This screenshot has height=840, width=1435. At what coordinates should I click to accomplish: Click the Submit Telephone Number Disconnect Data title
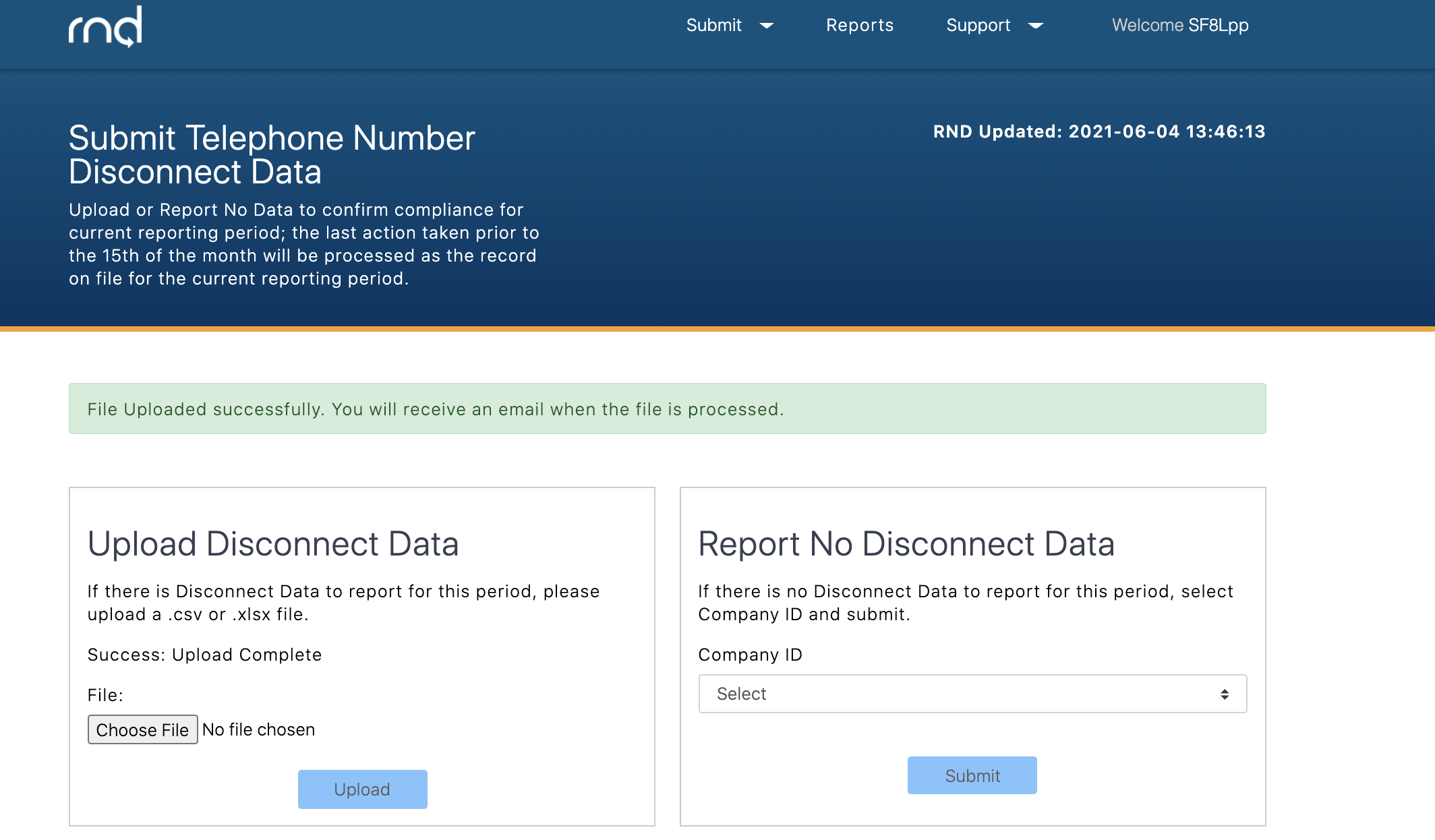pos(272,155)
